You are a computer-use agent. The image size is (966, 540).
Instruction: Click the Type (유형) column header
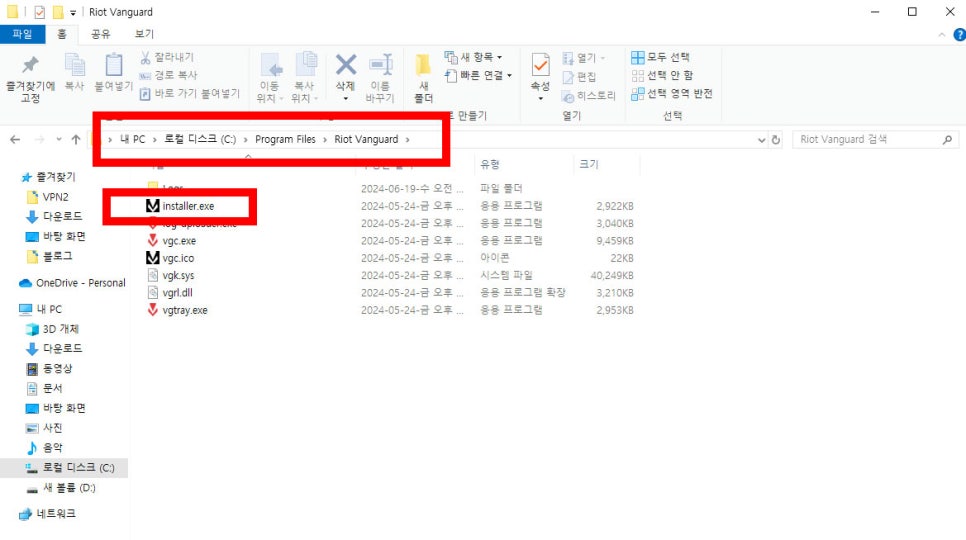point(490,164)
